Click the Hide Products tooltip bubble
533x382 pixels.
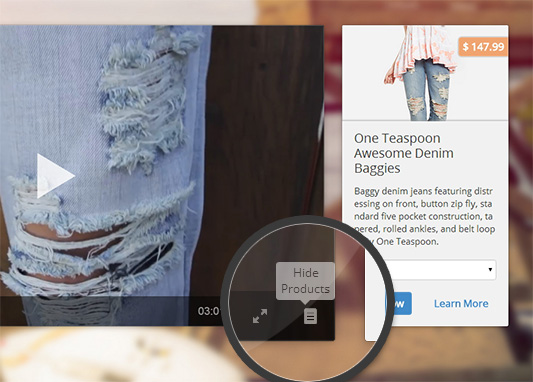click(x=305, y=281)
